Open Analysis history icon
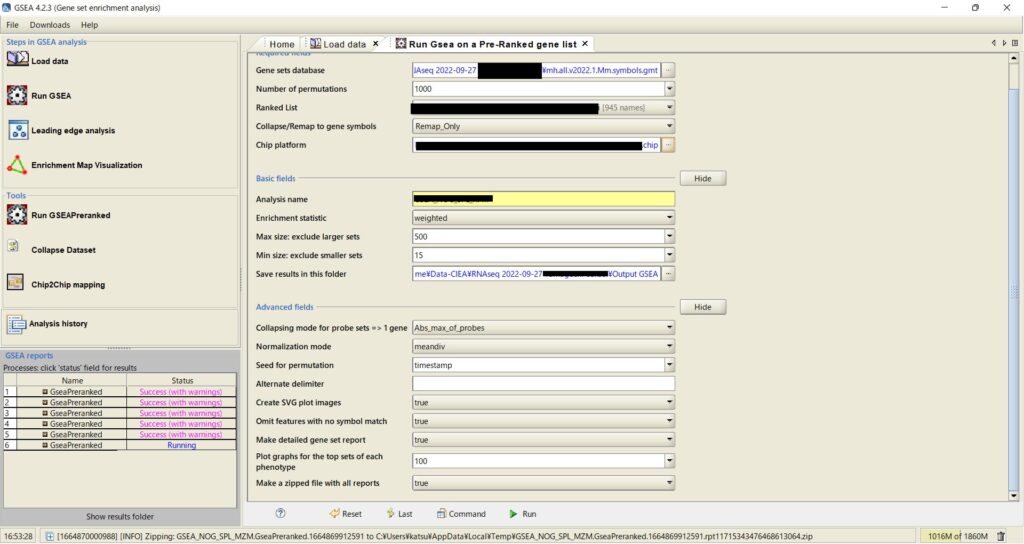The height and width of the screenshot is (544, 1024). [16, 323]
